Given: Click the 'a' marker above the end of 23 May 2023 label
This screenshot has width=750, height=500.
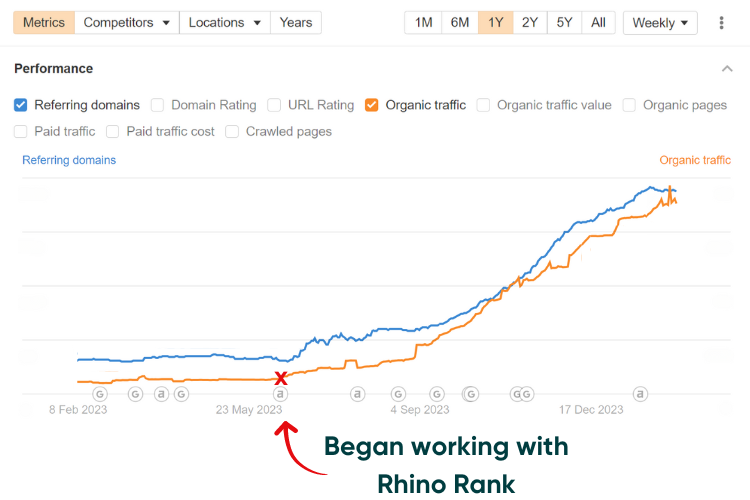Looking at the screenshot, I should (x=280, y=394).
